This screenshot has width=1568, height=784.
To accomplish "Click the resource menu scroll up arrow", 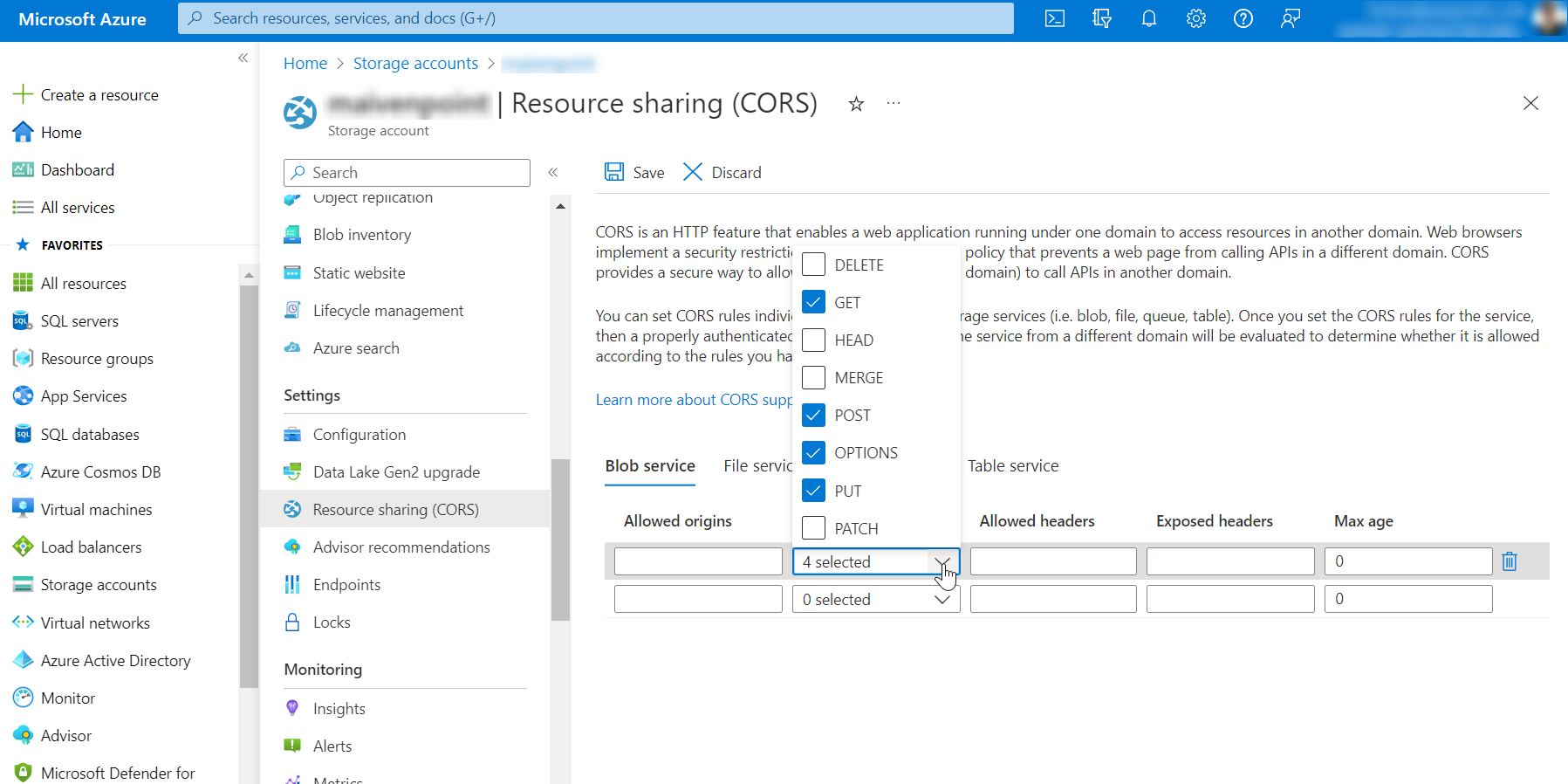I will click(560, 206).
